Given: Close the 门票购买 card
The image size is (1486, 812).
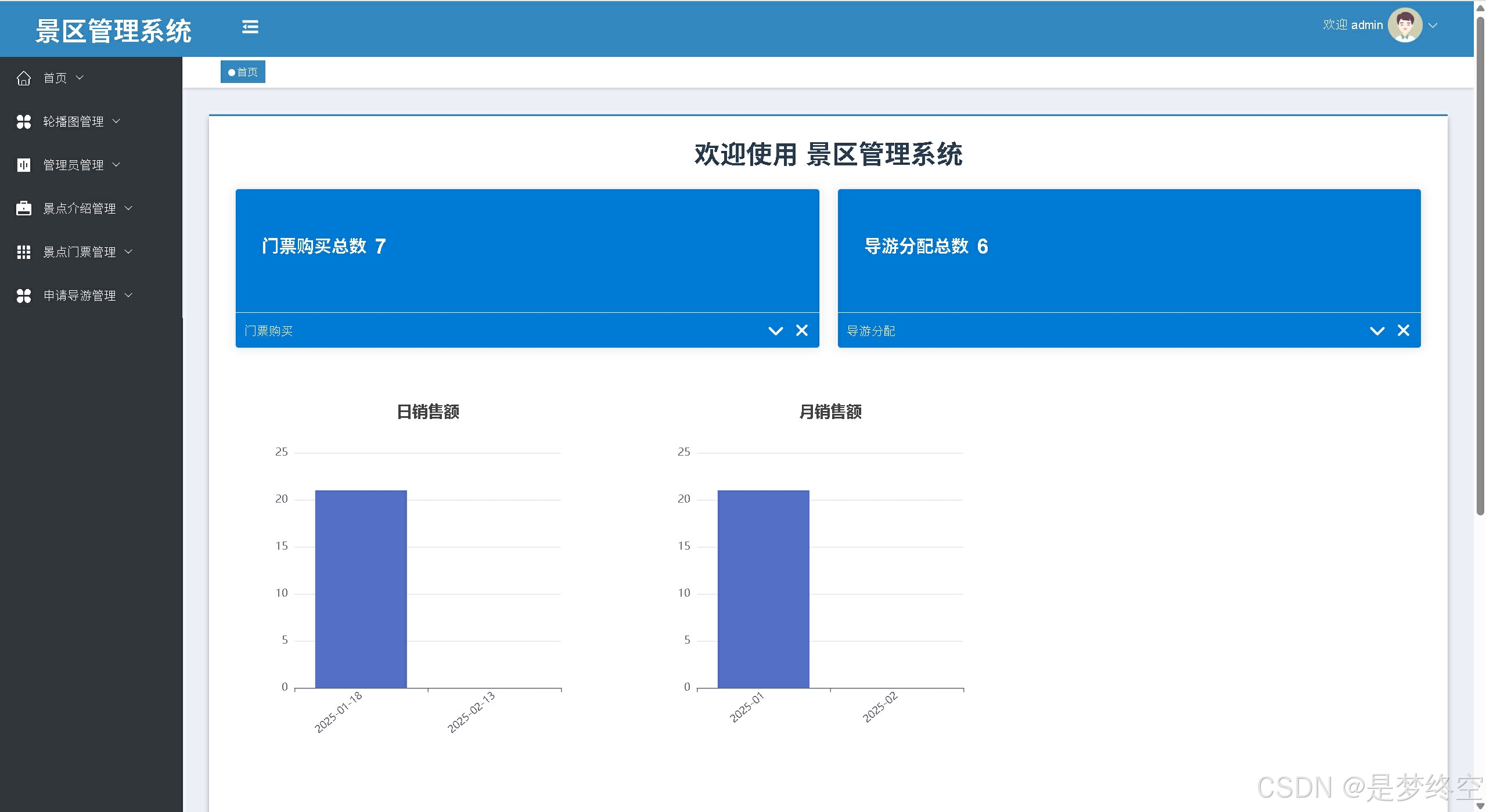Looking at the screenshot, I should coord(802,330).
